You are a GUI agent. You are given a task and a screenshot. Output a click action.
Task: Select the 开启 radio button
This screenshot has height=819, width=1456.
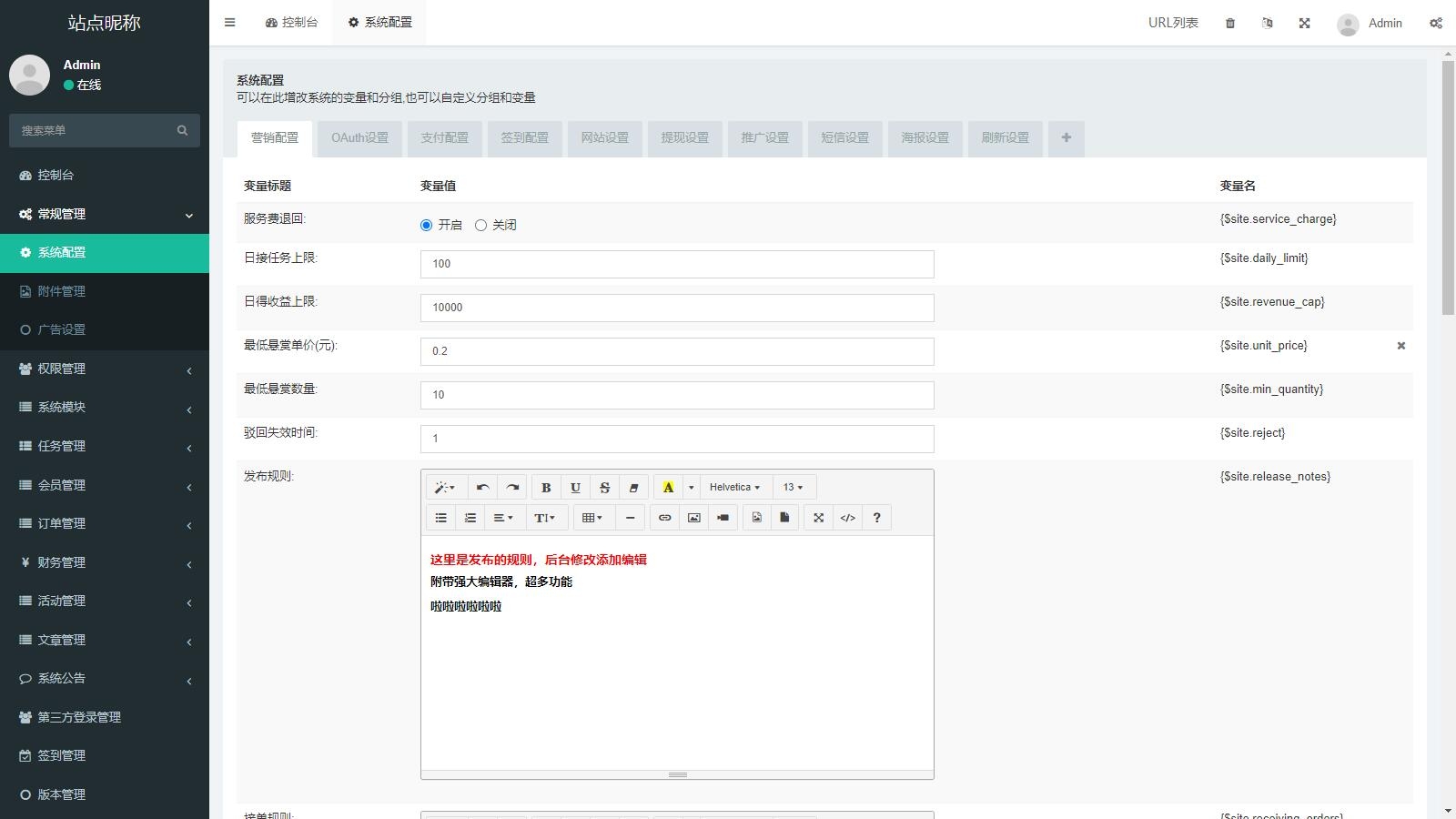[x=426, y=226]
